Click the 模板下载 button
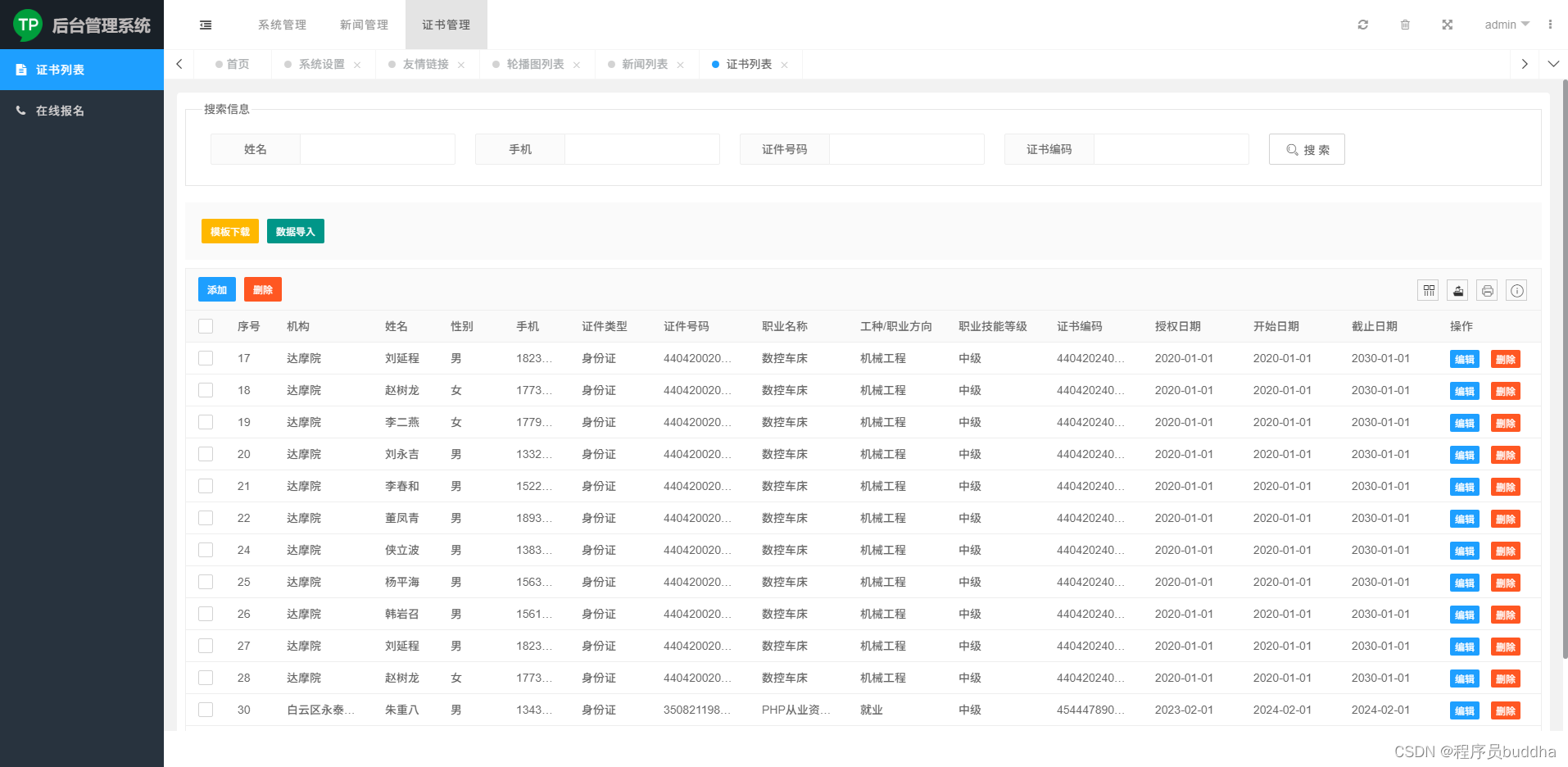The image size is (1568, 767). 230,231
